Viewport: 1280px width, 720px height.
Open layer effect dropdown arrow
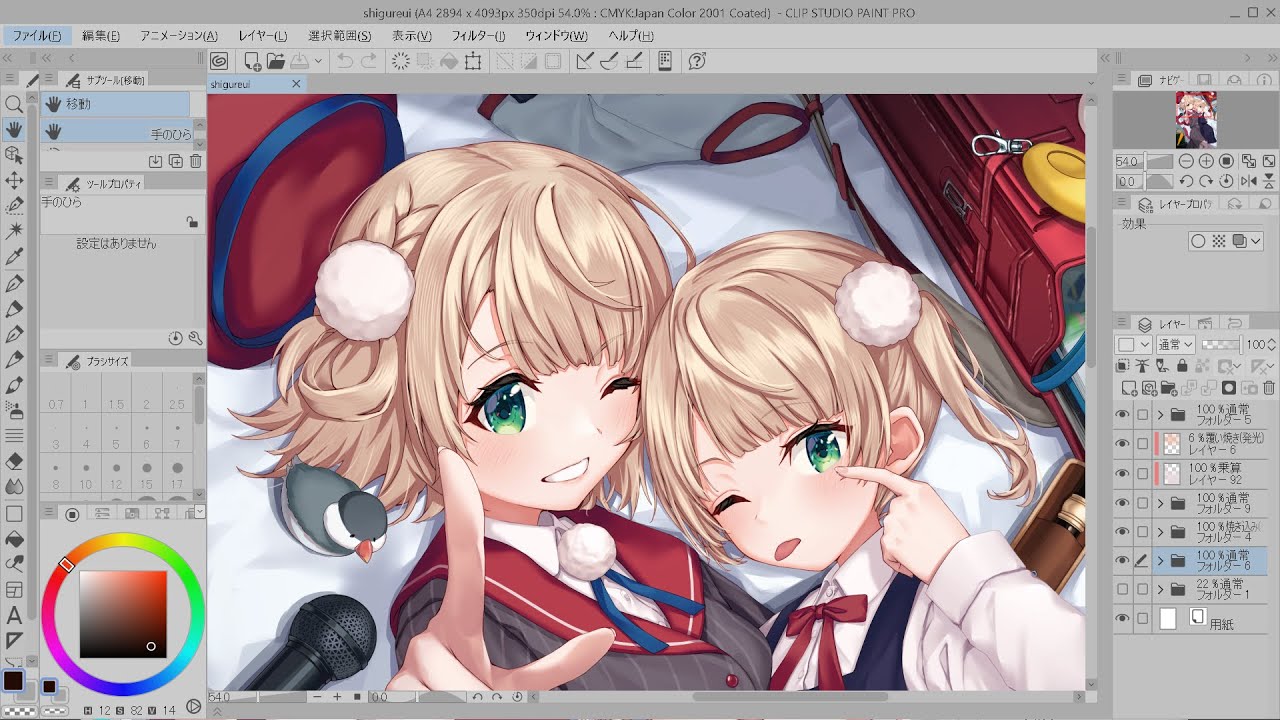click(1256, 241)
